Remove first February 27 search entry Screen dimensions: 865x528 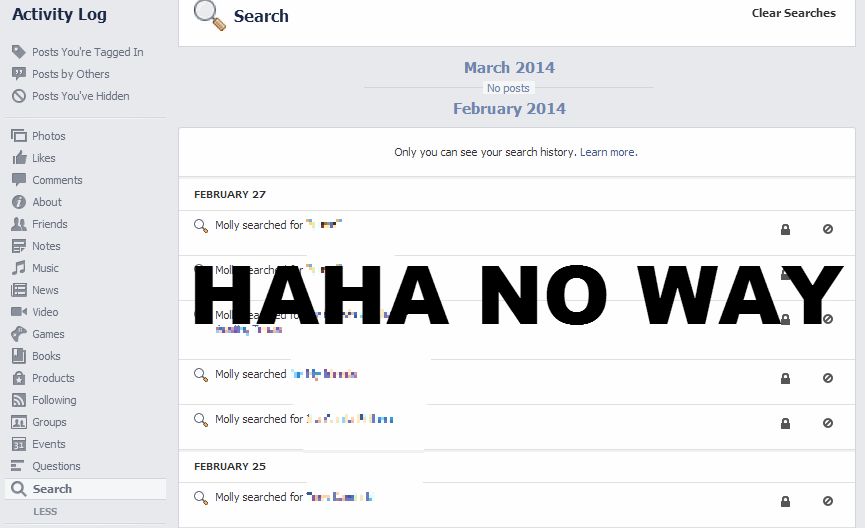(x=827, y=229)
